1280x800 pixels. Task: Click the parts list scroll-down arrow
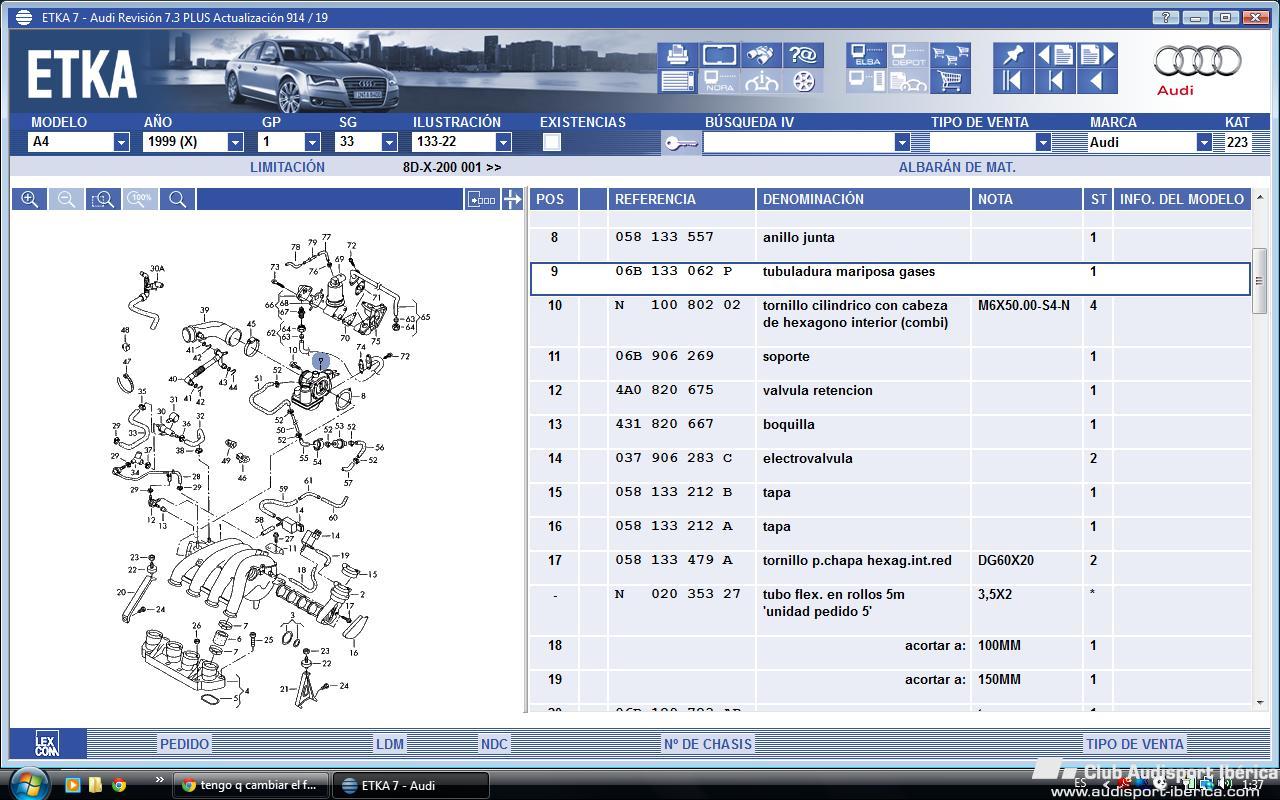[x=1259, y=704]
